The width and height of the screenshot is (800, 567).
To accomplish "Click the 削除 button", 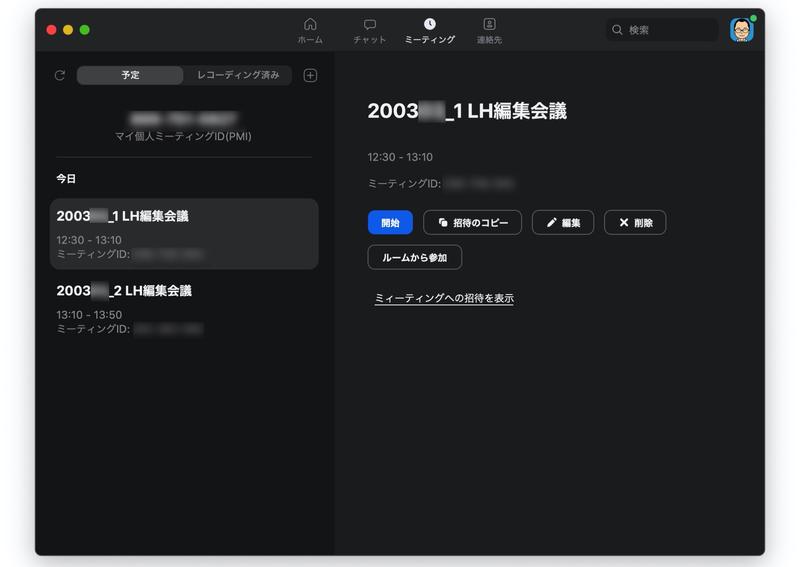I will tap(635, 223).
